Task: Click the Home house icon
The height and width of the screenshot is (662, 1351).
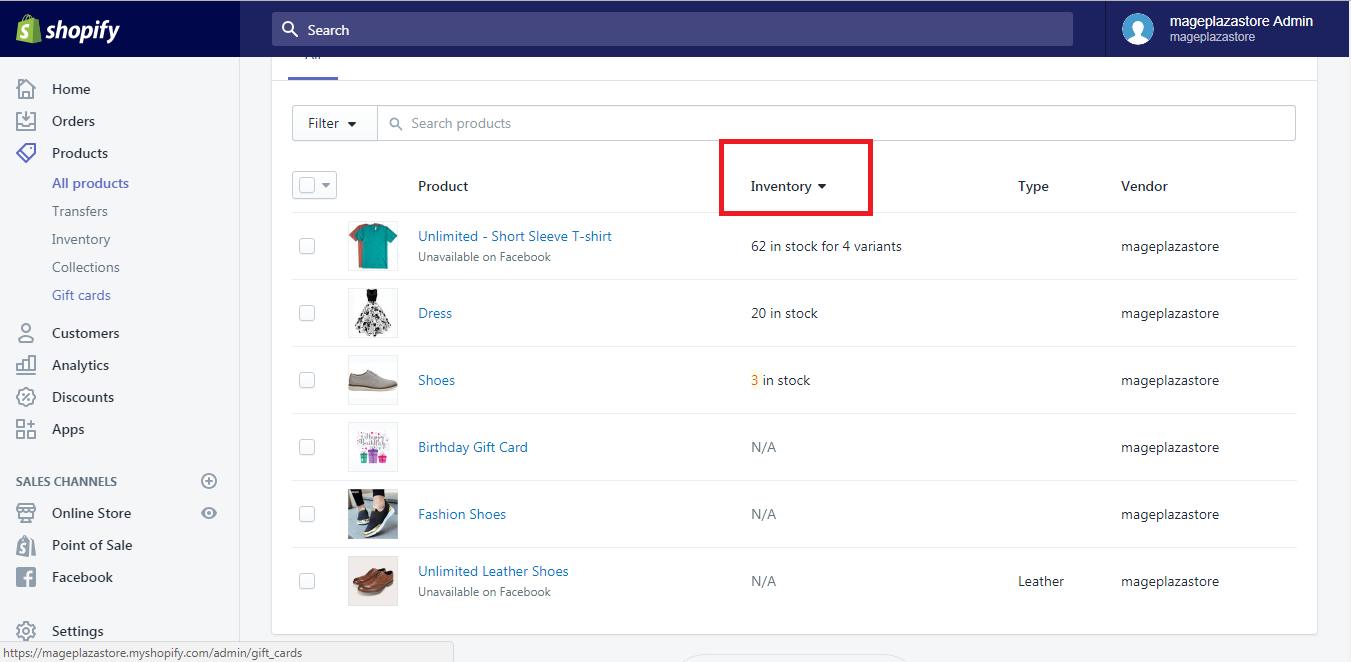Action: click(26, 89)
